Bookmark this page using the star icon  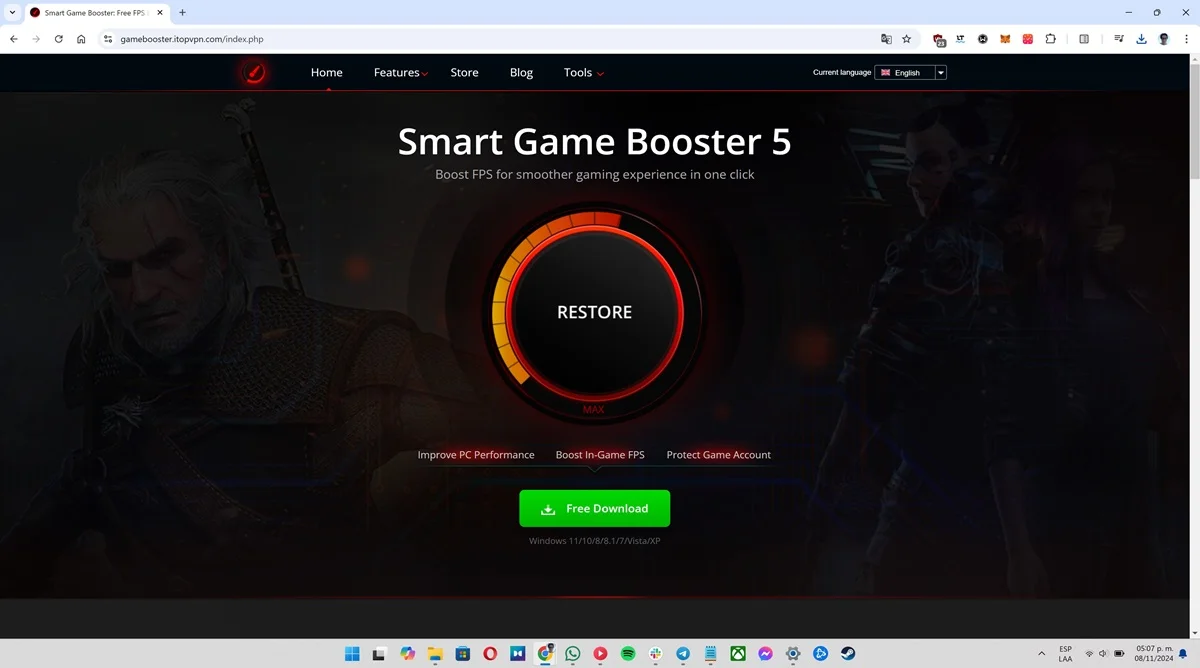point(905,38)
